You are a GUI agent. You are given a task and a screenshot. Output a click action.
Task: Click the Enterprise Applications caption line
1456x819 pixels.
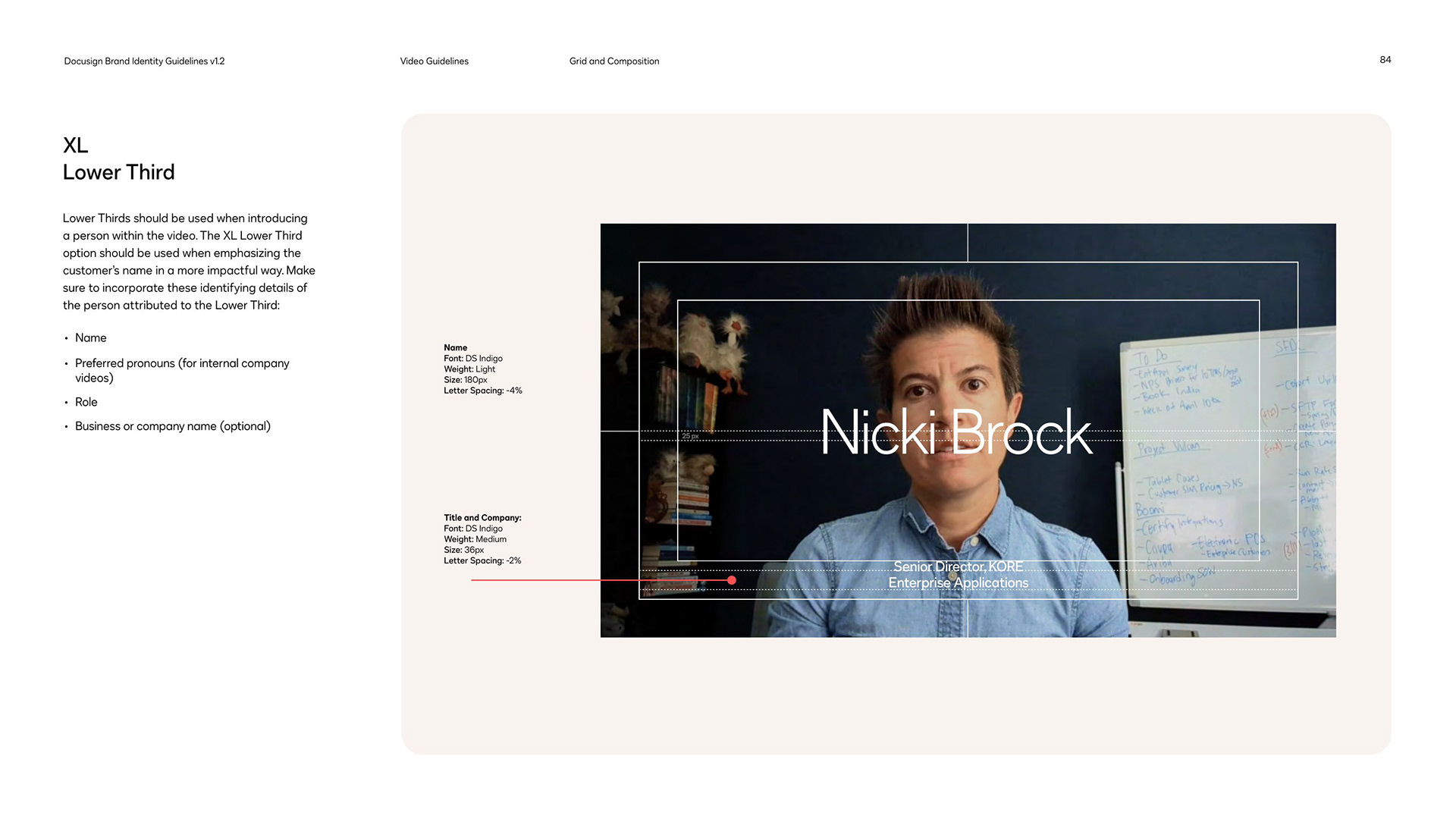[x=958, y=583]
